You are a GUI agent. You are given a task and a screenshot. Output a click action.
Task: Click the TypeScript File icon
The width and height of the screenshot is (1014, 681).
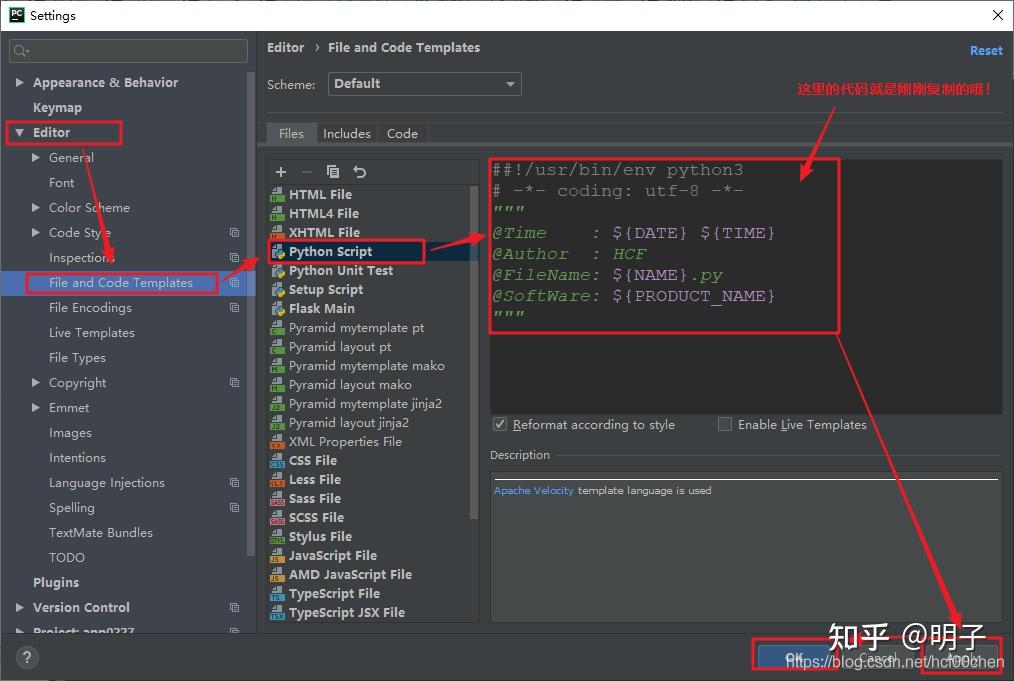277,594
